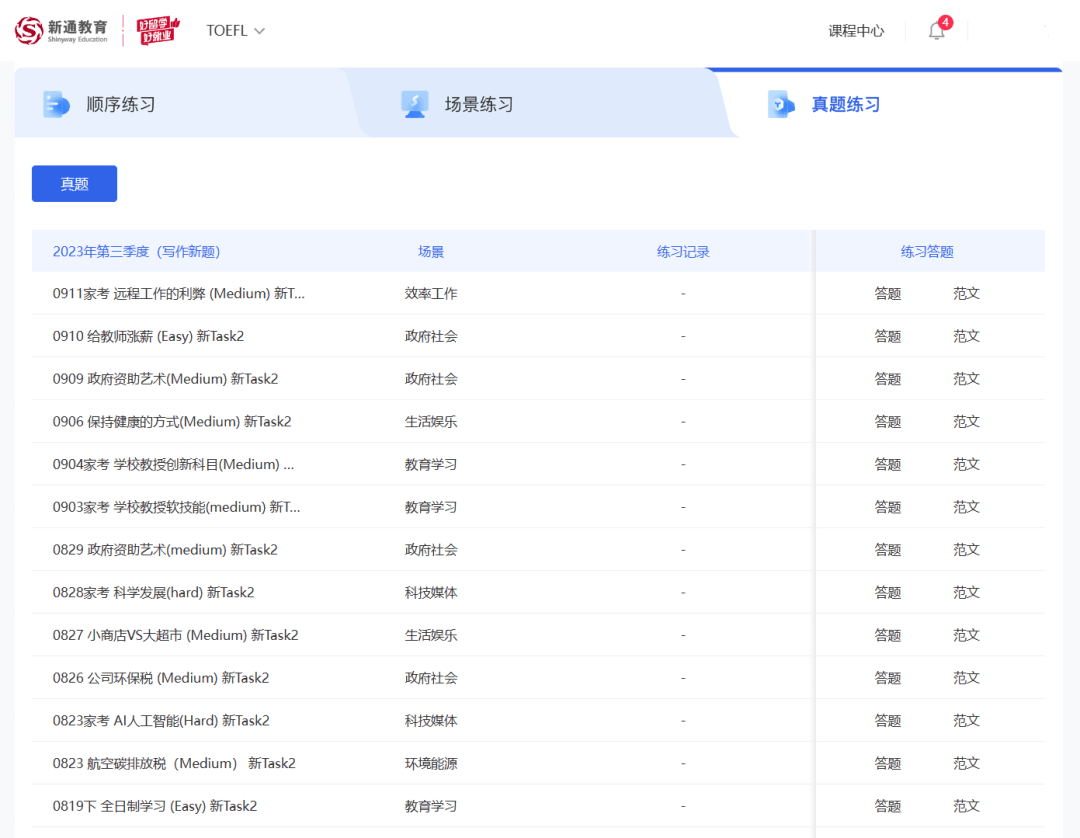Open 范文 for 0904家考 学校教授创新科目
Screen dimensions: 1080x838
point(966,464)
